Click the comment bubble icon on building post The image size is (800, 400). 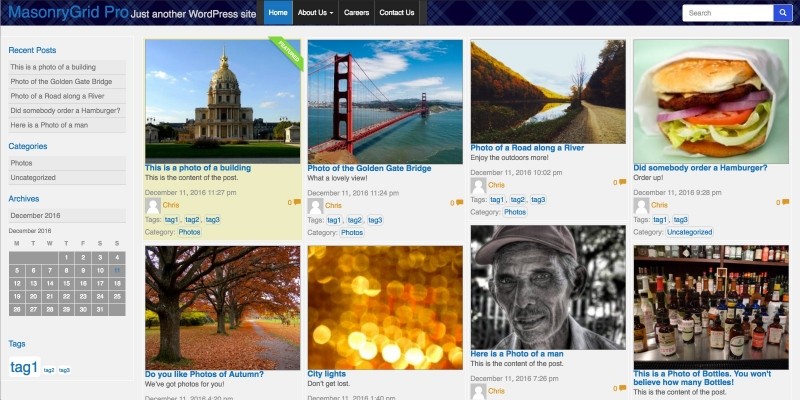tap(297, 203)
